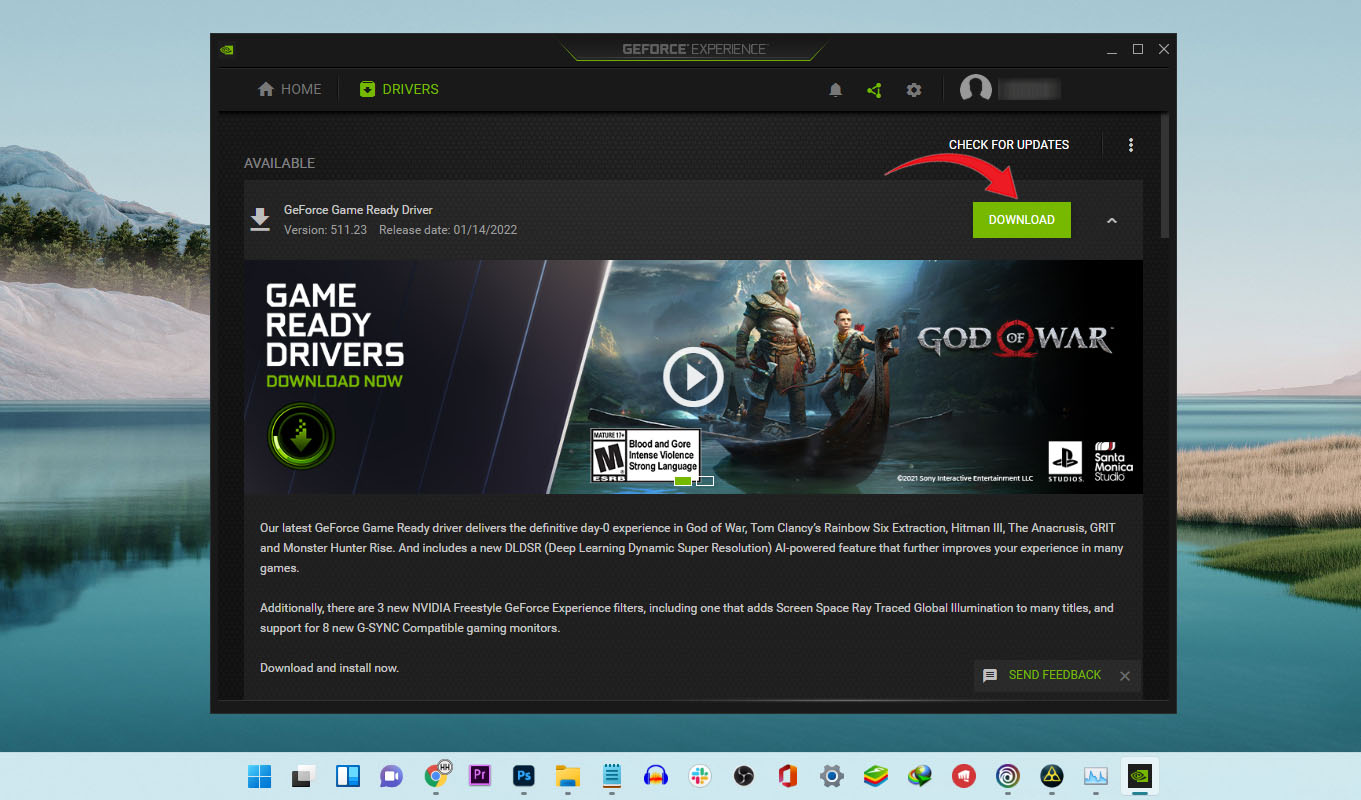
Task: Open Widgets from the taskbar
Action: (x=347, y=776)
